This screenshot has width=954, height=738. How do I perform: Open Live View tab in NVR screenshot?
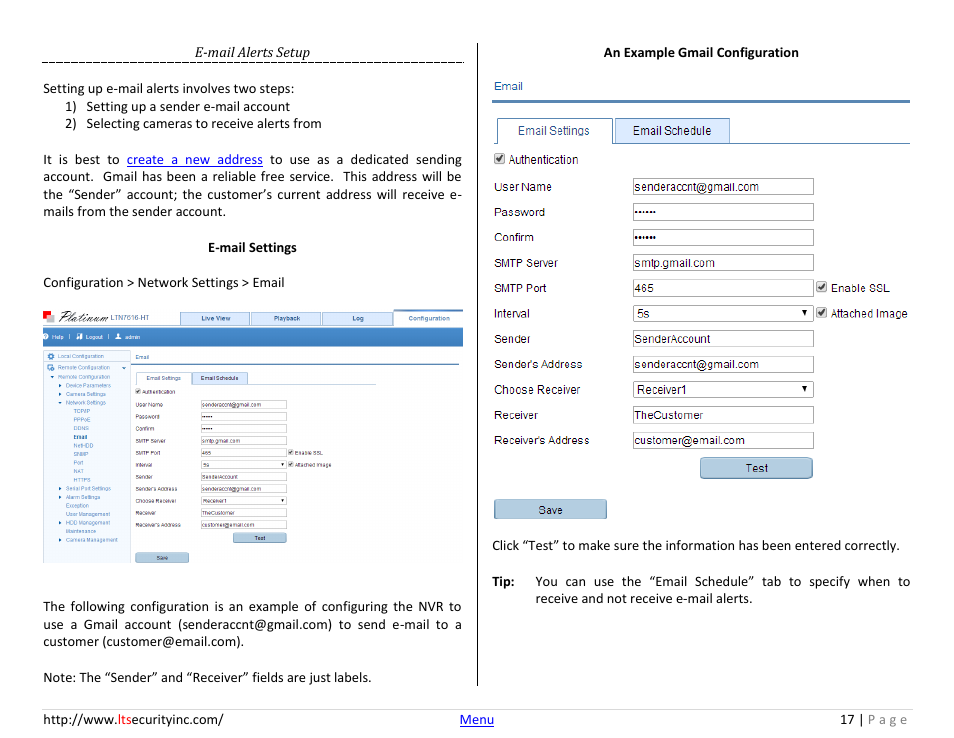pos(215,318)
